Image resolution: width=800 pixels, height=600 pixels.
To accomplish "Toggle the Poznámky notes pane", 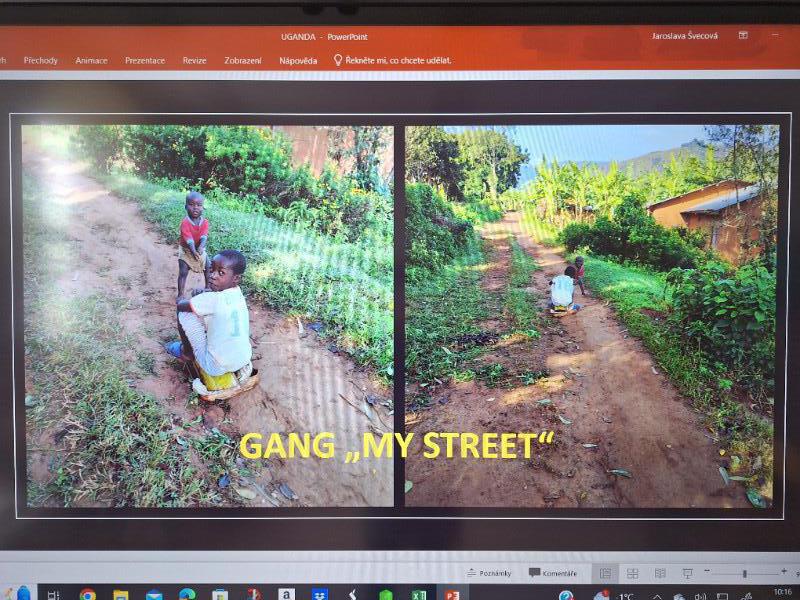I will pyautogui.click(x=489, y=573).
